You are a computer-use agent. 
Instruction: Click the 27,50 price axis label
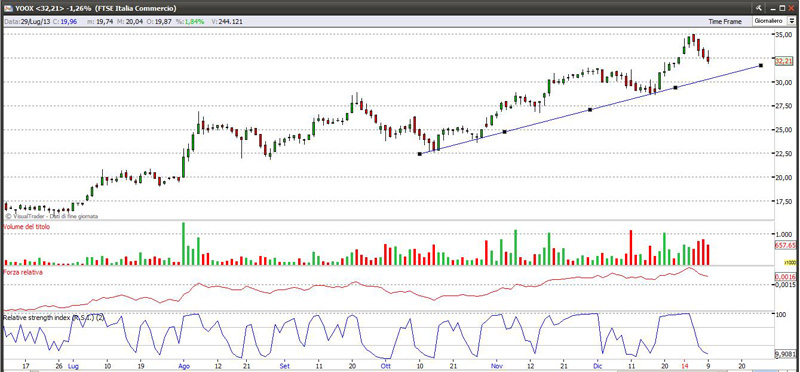click(x=783, y=106)
